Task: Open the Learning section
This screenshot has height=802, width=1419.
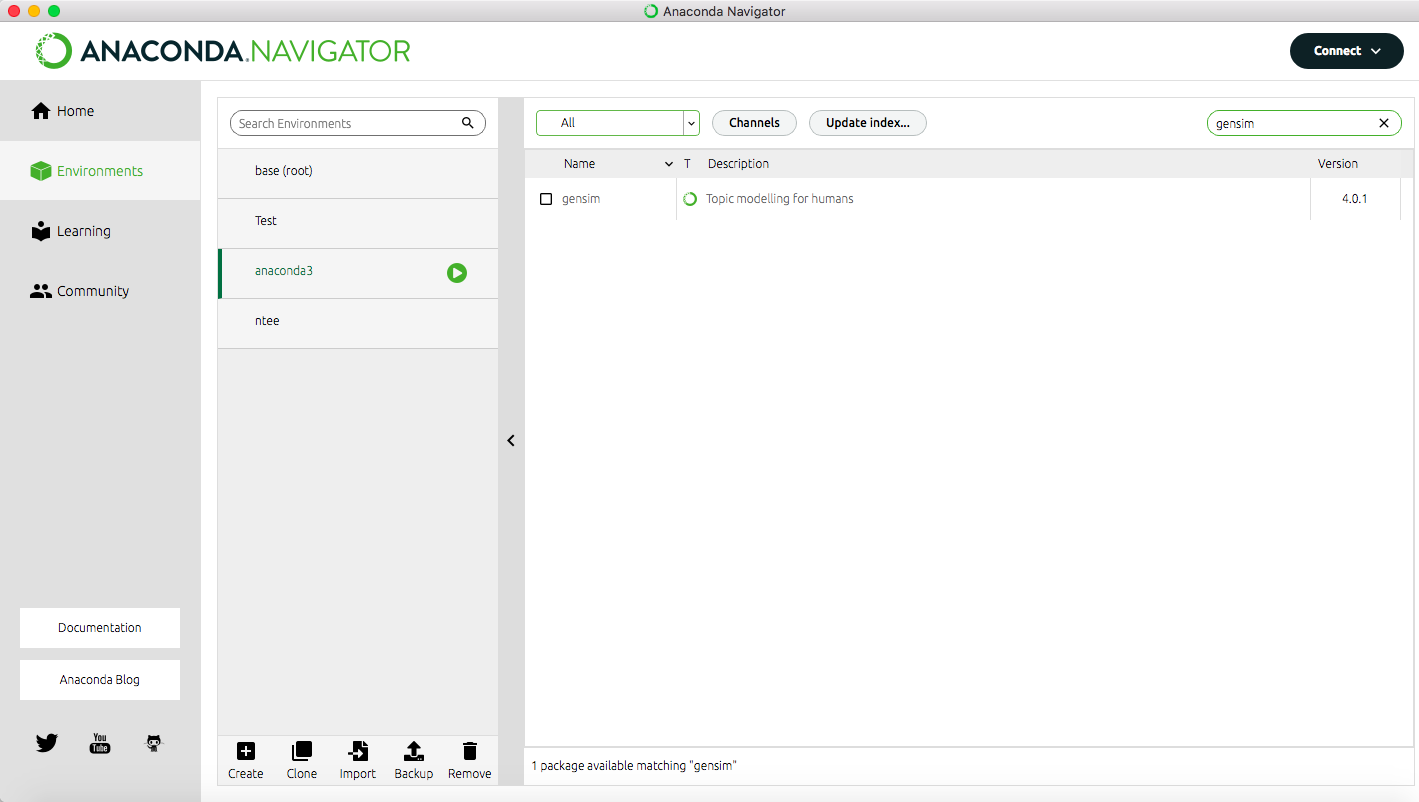Action: (x=100, y=231)
